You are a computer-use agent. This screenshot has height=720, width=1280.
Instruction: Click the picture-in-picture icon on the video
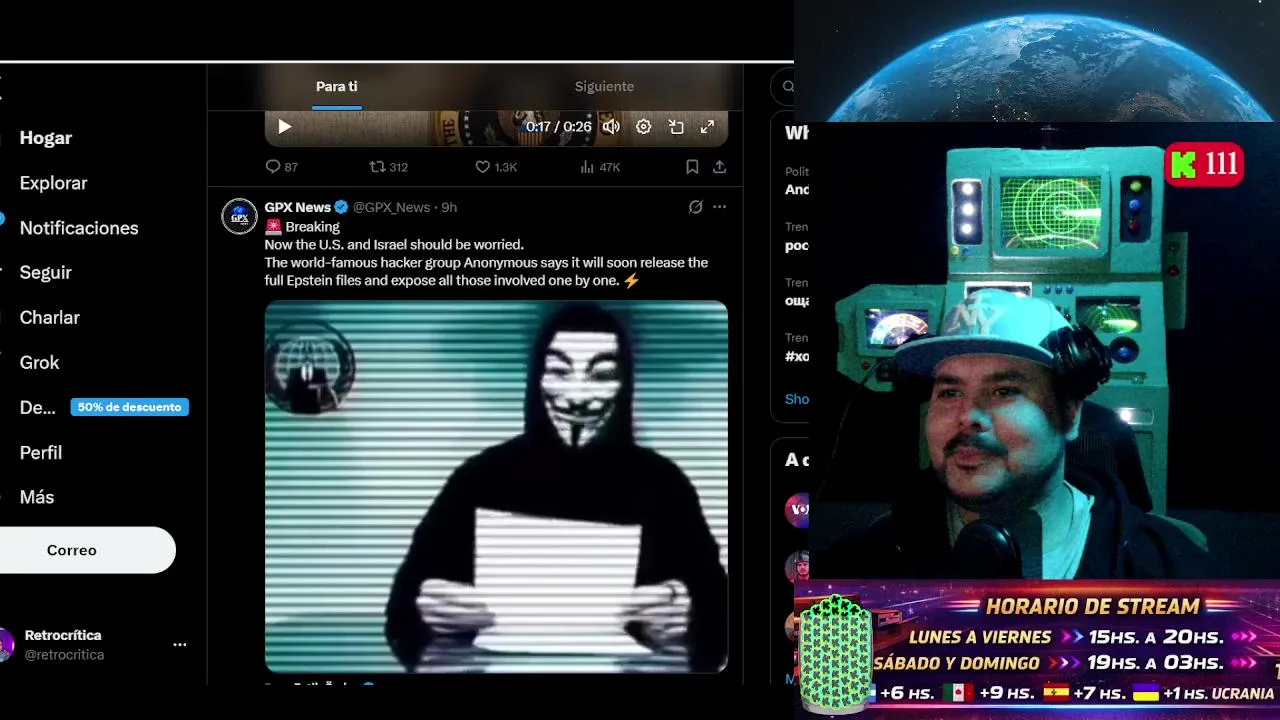[x=676, y=127]
